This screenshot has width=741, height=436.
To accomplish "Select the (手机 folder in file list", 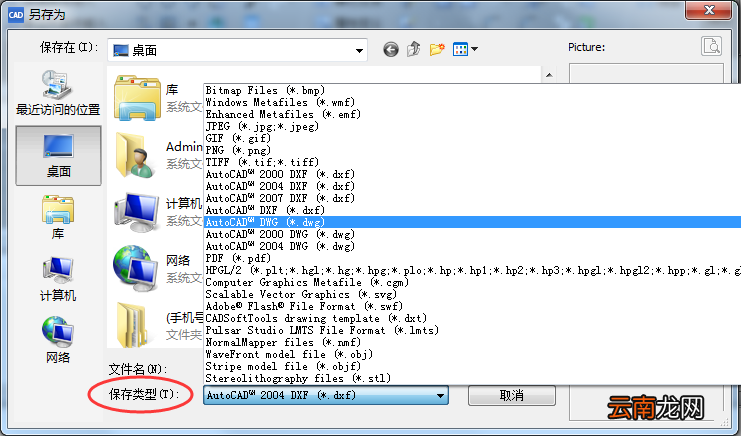I will click(x=158, y=325).
